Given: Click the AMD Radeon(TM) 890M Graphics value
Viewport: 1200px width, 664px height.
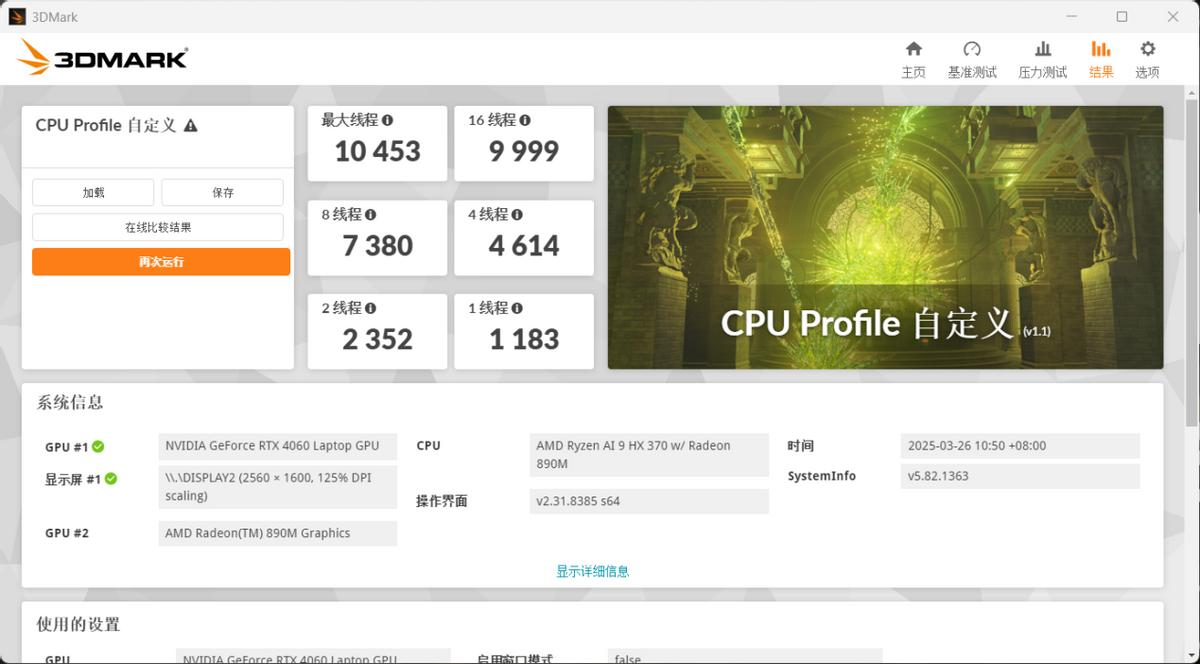Looking at the screenshot, I should click(x=277, y=533).
